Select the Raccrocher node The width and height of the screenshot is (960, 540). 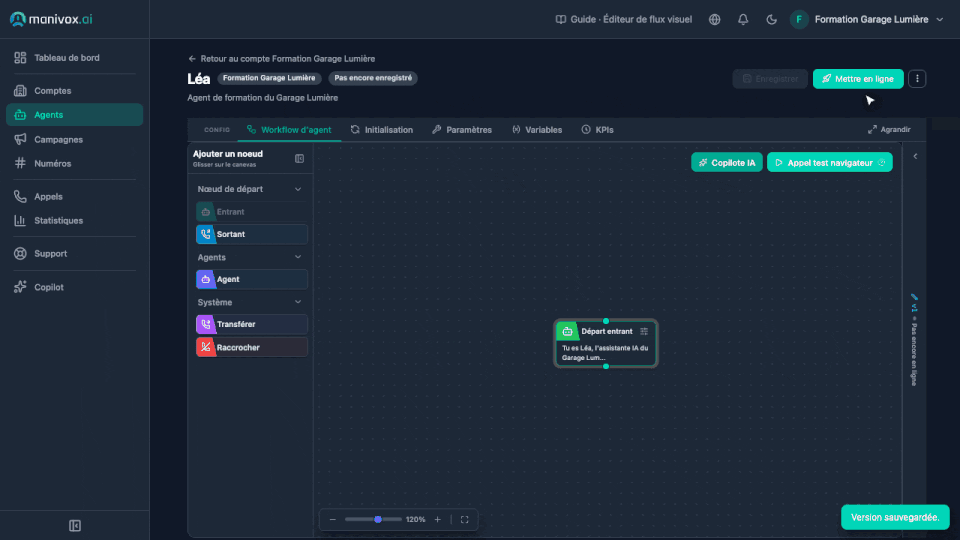[x=251, y=347]
